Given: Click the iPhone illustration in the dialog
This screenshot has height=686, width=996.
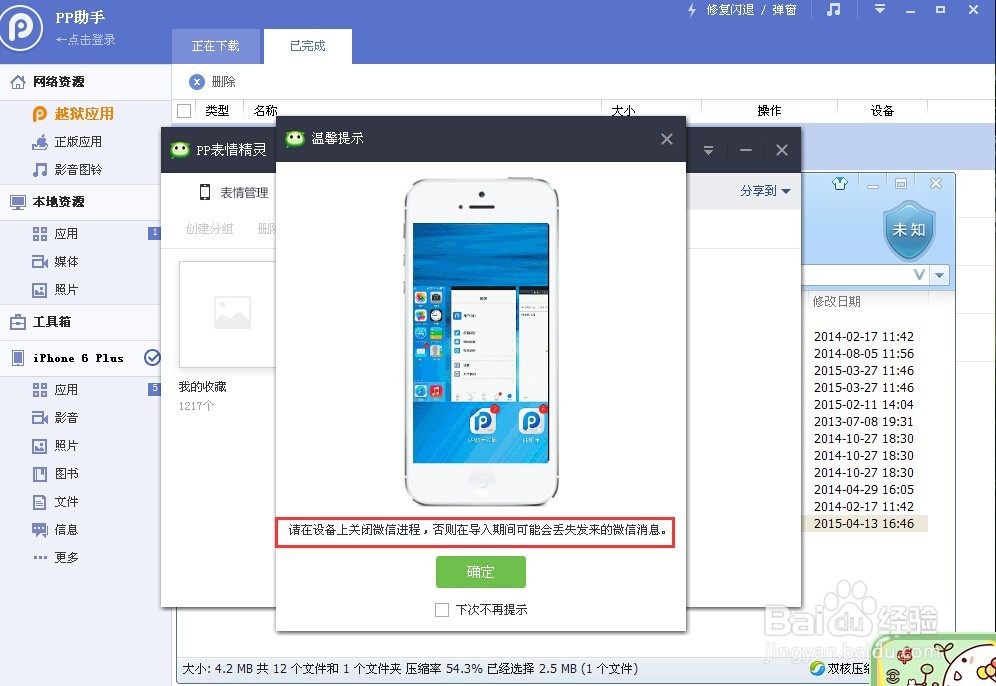Looking at the screenshot, I should pyautogui.click(x=481, y=342).
